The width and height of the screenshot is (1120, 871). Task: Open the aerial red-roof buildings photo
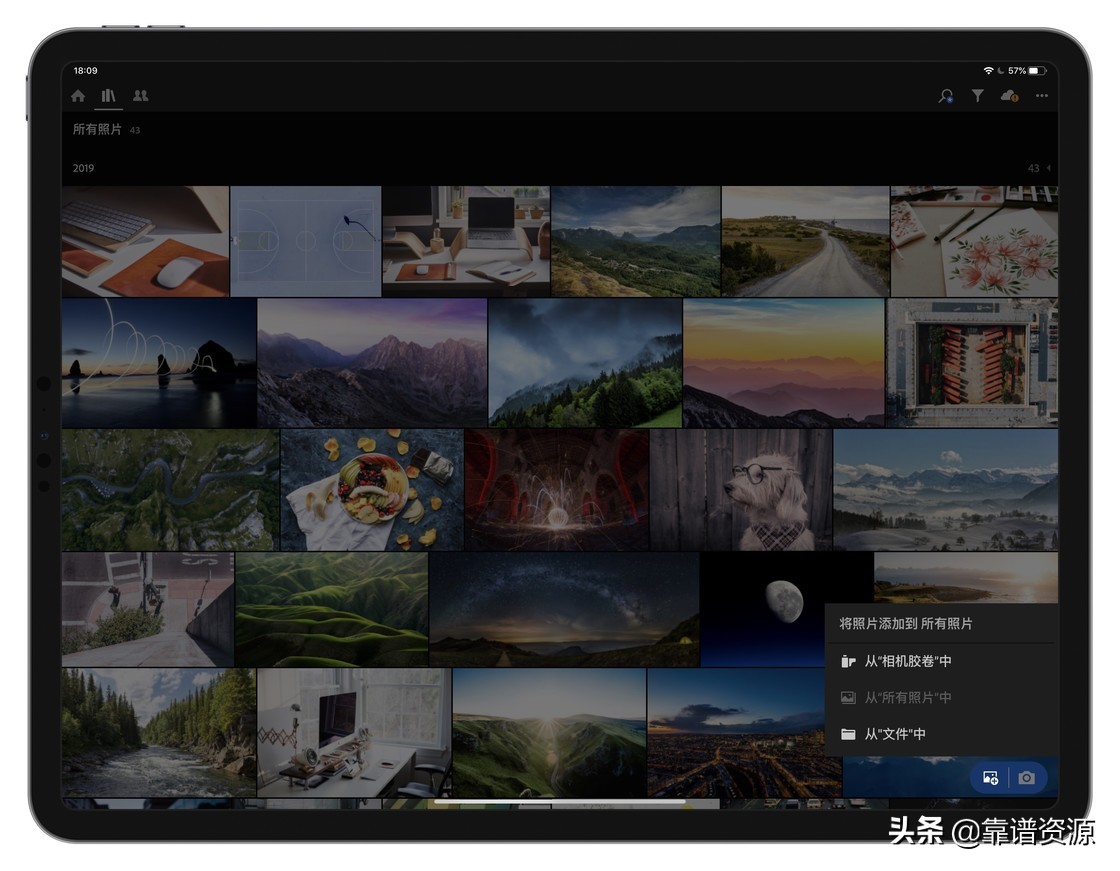[x=971, y=363]
